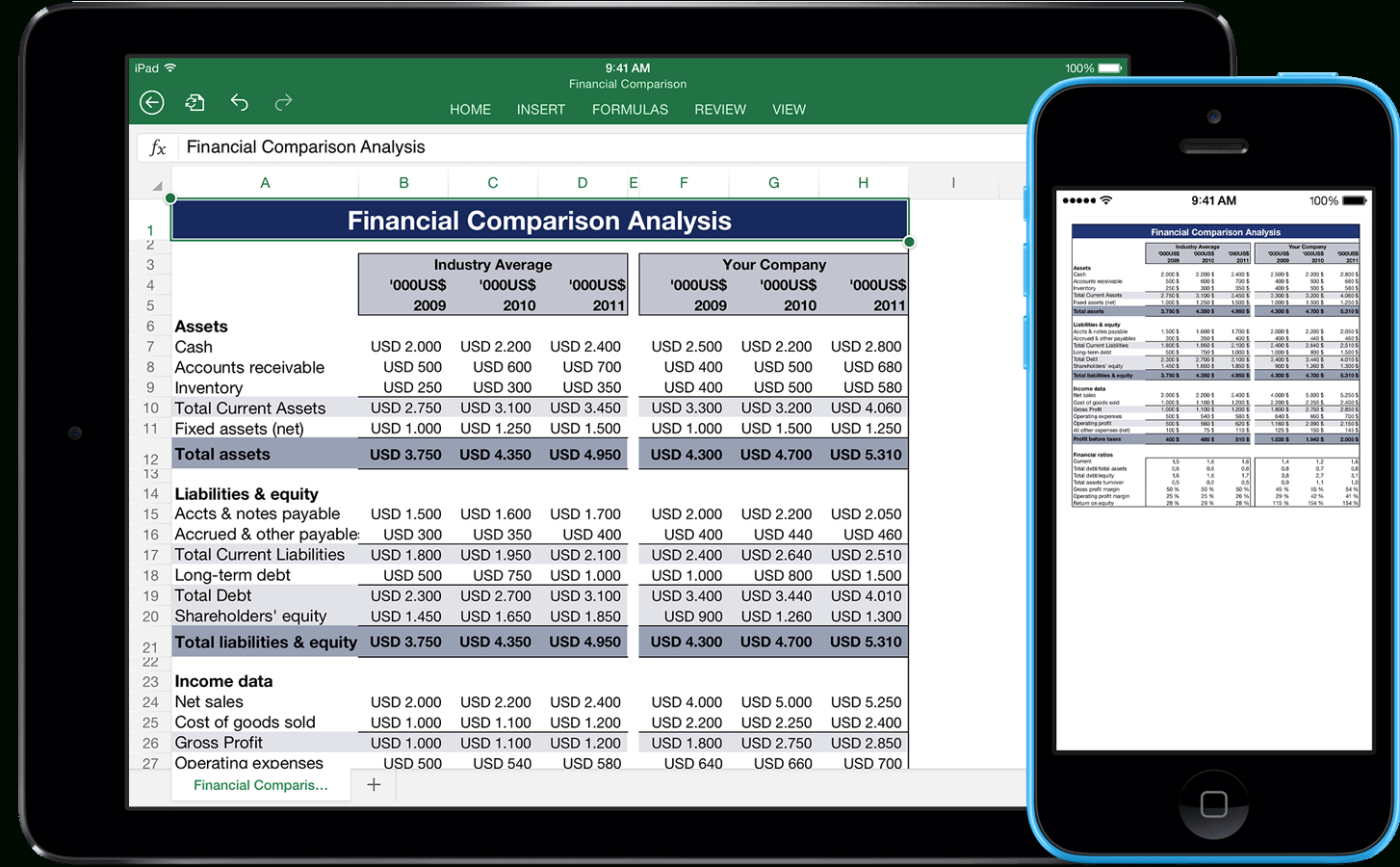Add a new worksheet with the plus icon
The image size is (1400, 867).
coord(374,784)
